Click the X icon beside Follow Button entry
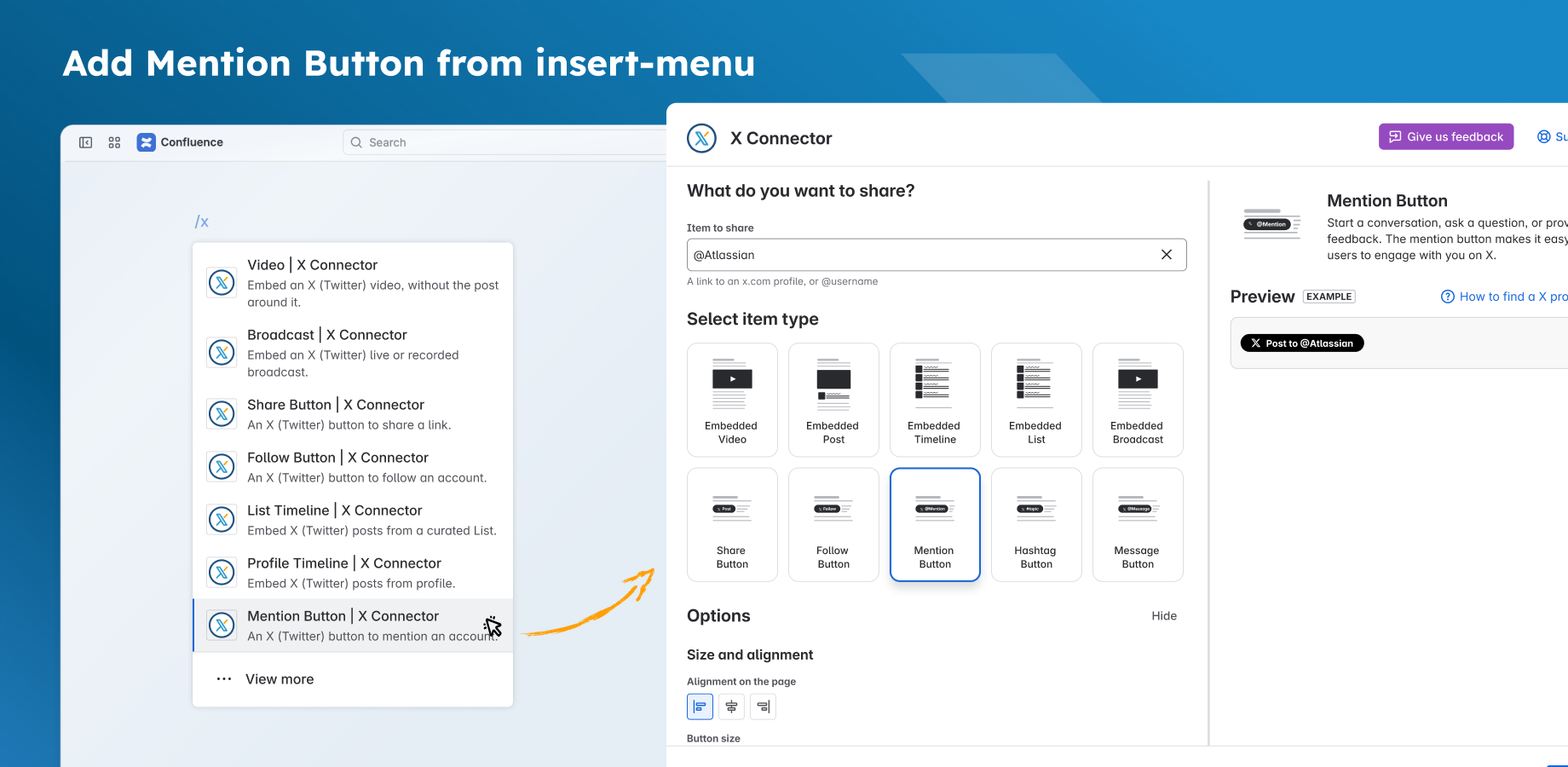The image size is (1568, 767). [222, 467]
